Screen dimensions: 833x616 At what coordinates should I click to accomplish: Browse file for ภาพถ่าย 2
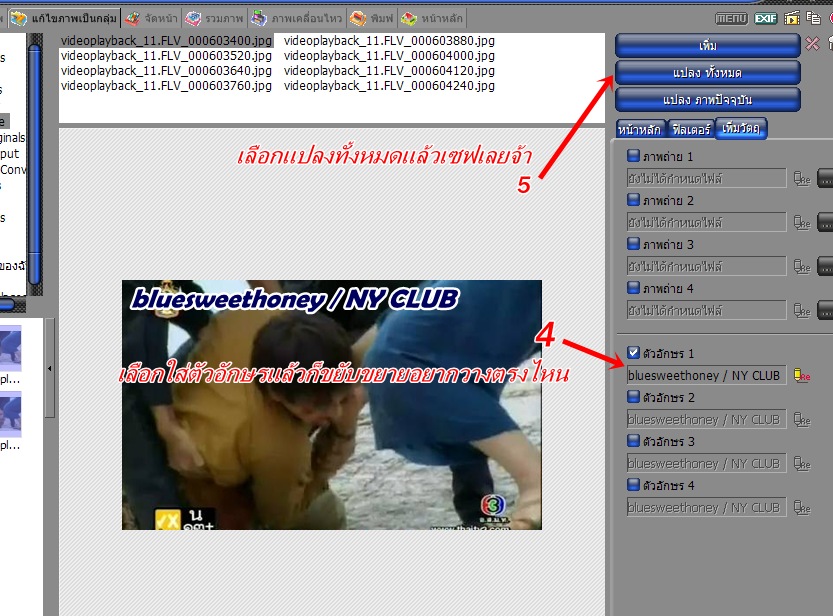(825, 223)
